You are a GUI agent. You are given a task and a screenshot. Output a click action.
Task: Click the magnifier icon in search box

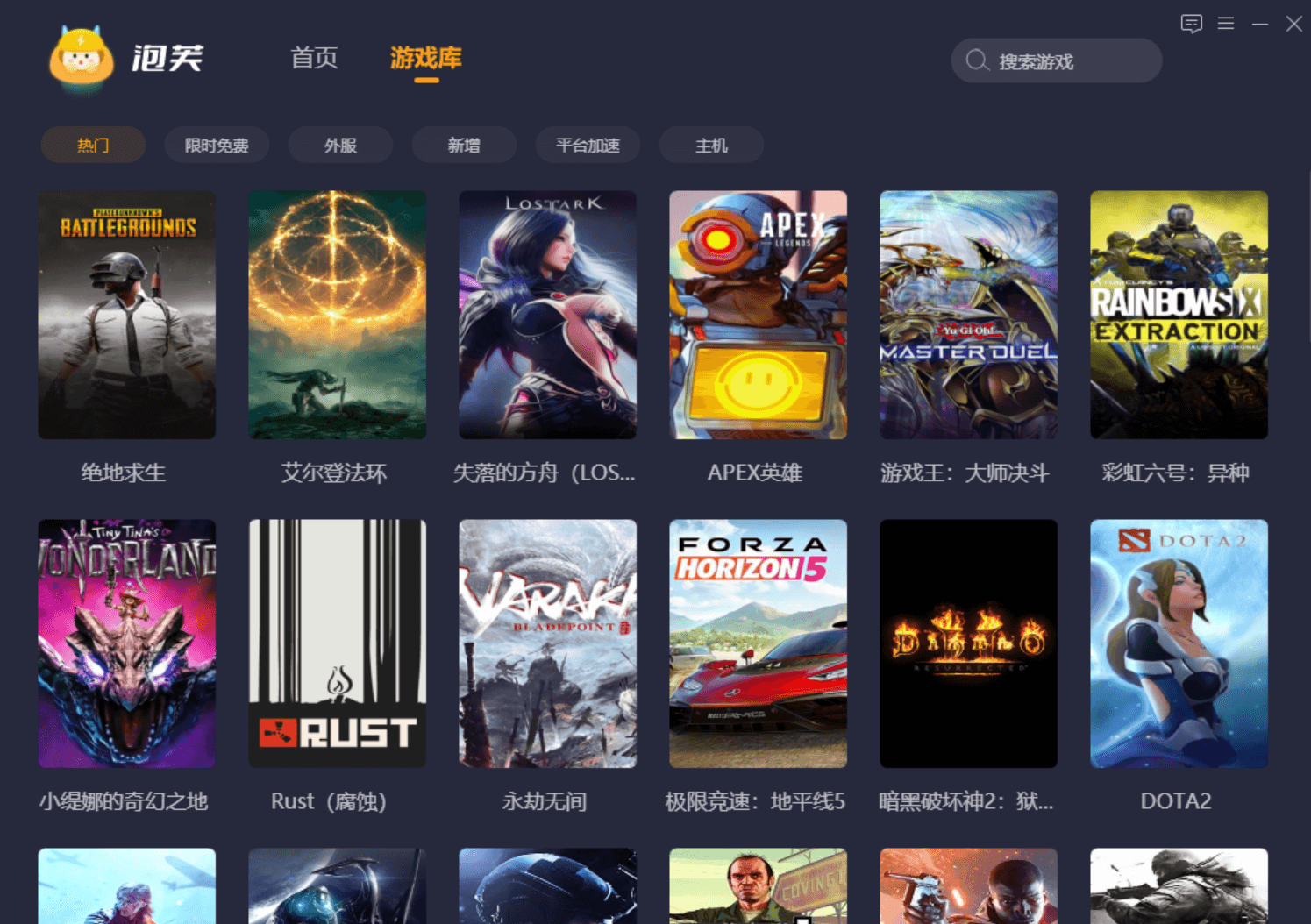click(x=977, y=60)
